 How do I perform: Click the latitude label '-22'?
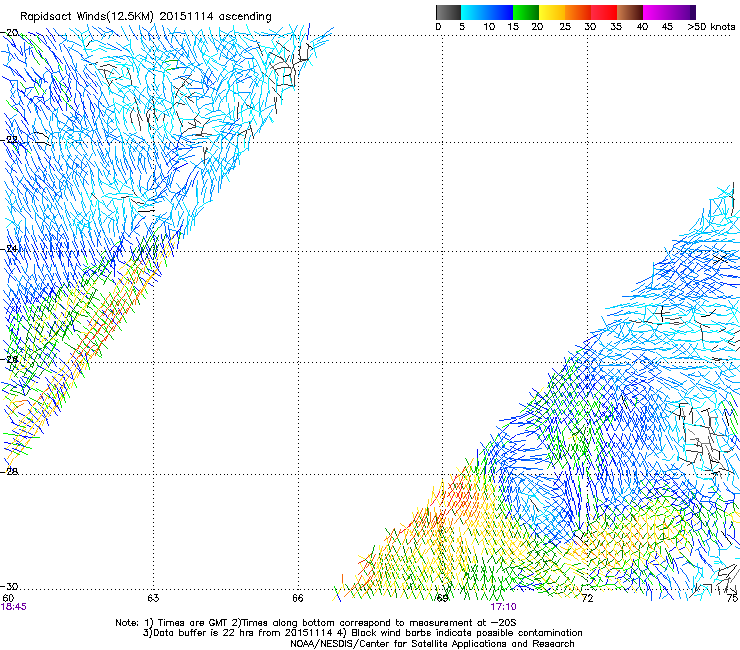[x=10, y=140]
